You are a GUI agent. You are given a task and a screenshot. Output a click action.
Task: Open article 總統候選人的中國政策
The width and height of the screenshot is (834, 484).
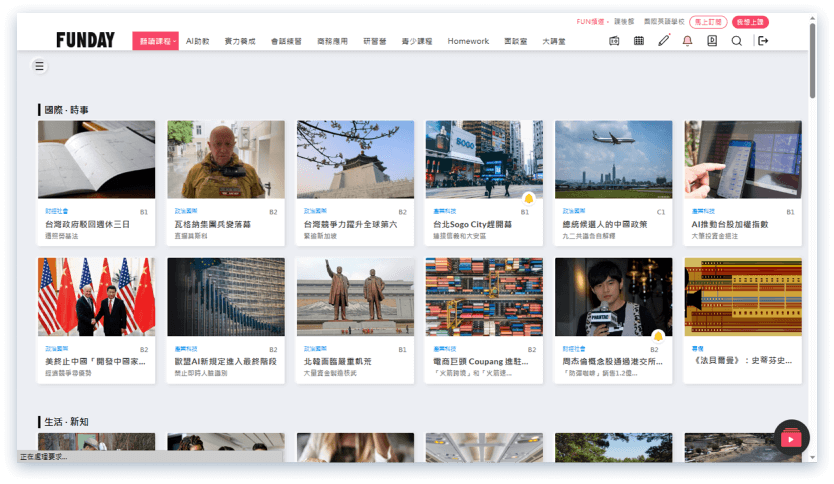tap(605, 224)
